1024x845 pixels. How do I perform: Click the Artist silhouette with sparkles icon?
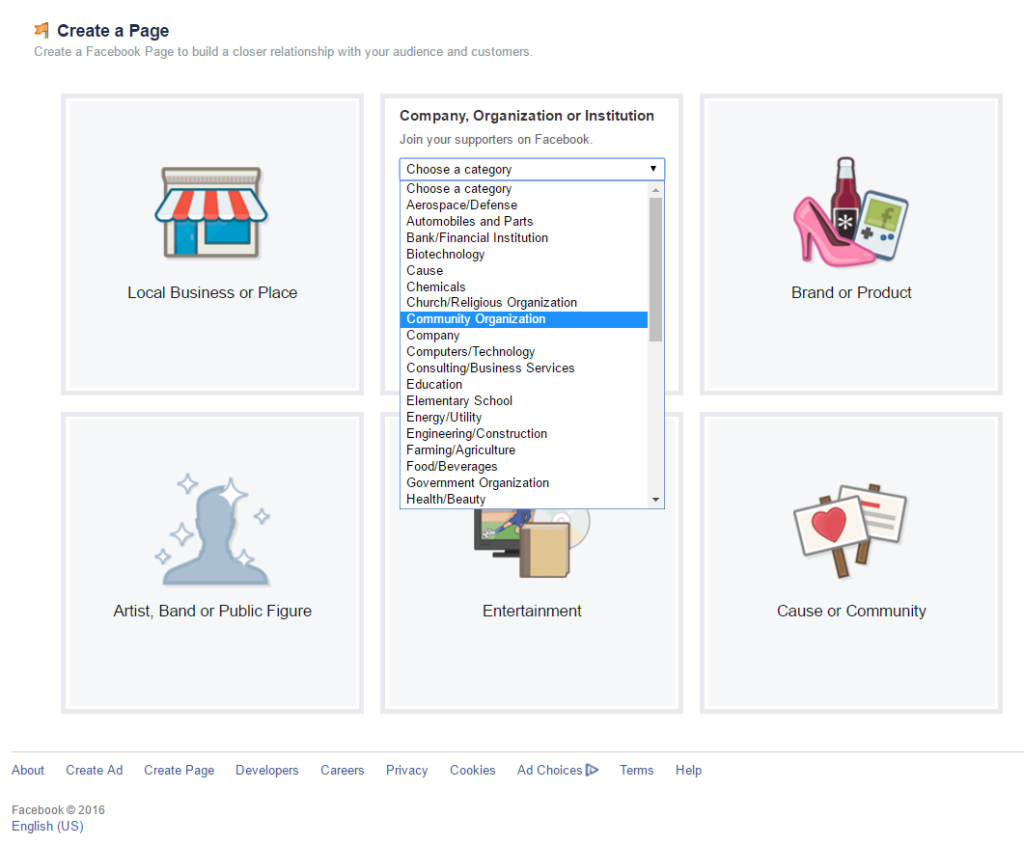tap(213, 530)
